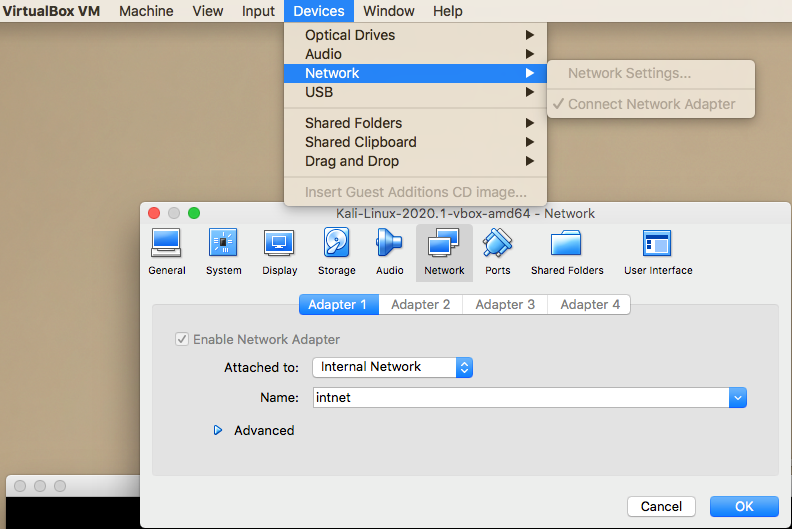Open the General settings section
The width and height of the screenshot is (792, 529).
[x=167, y=252]
